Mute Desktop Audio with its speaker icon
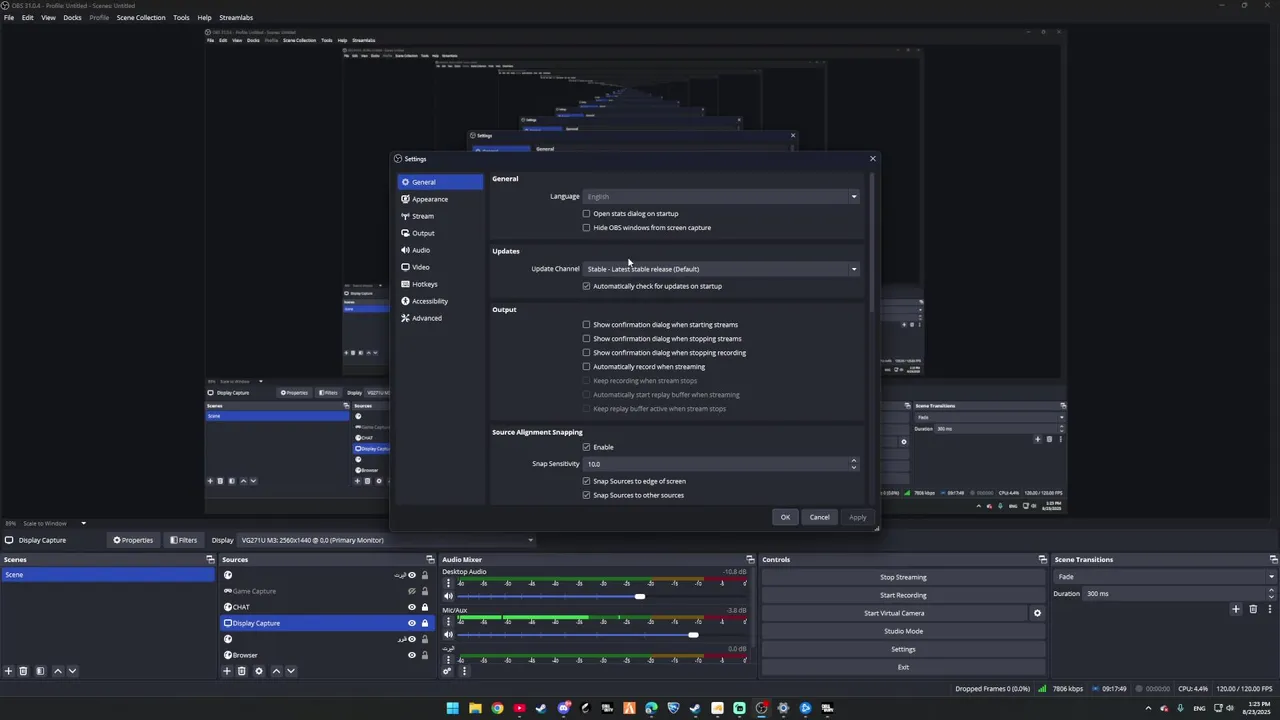The height and width of the screenshot is (720, 1280). coord(448,596)
